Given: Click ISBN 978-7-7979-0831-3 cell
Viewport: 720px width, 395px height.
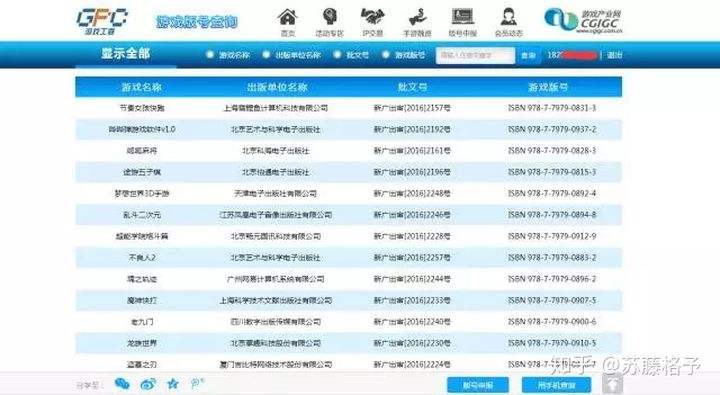Looking at the screenshot, I should coord(552,108).
